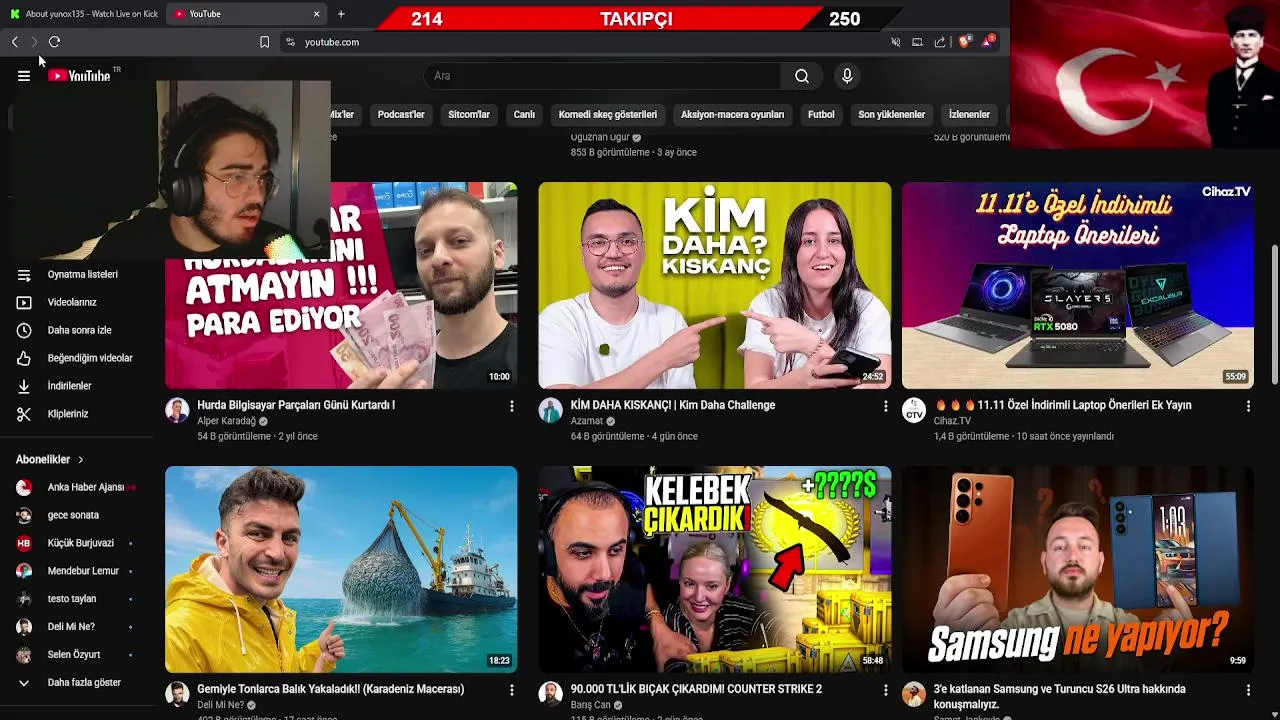Click the share icon in address bar

point(940,42)
